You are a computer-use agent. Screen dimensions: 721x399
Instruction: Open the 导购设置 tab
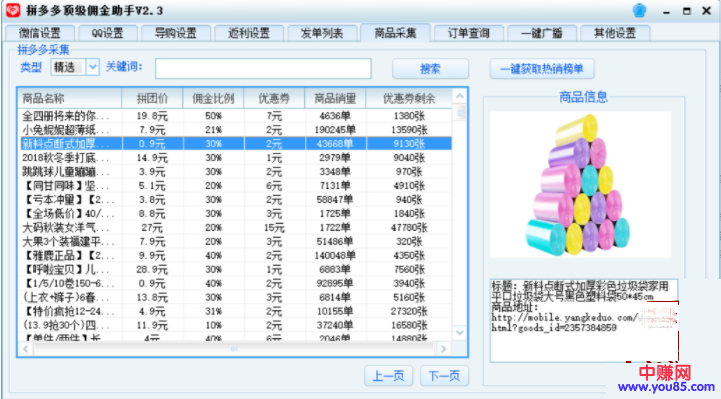coord(176,33)
